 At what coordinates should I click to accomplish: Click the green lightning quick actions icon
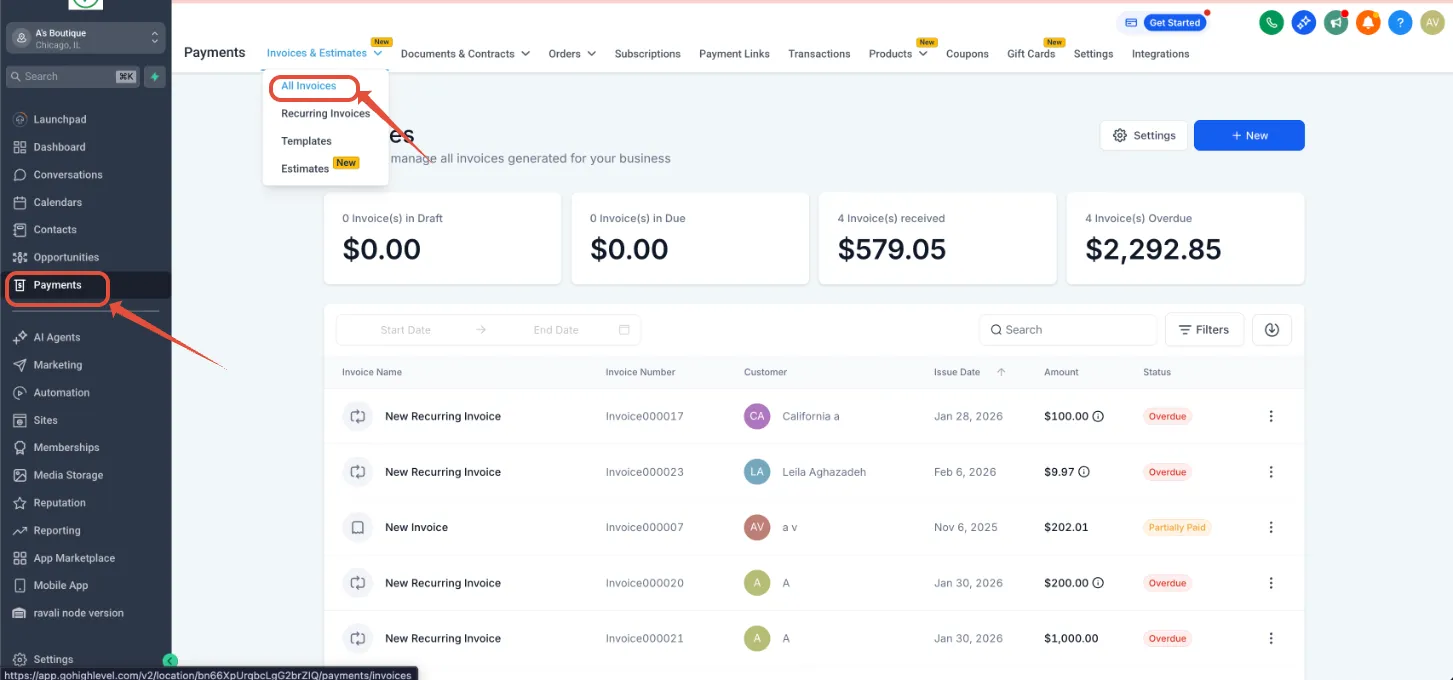[x=155, y=76]
